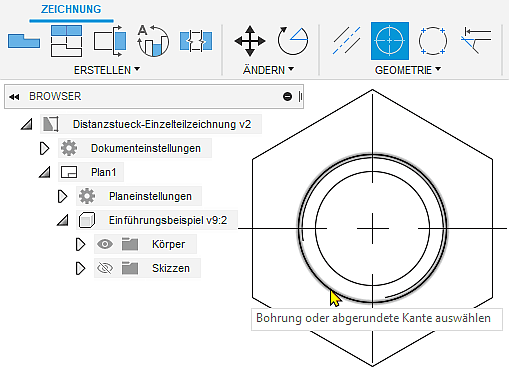The image size is (509, 369).
Task: Open the GEOMETRIE dropdown menu
Action: coord(408,70)
